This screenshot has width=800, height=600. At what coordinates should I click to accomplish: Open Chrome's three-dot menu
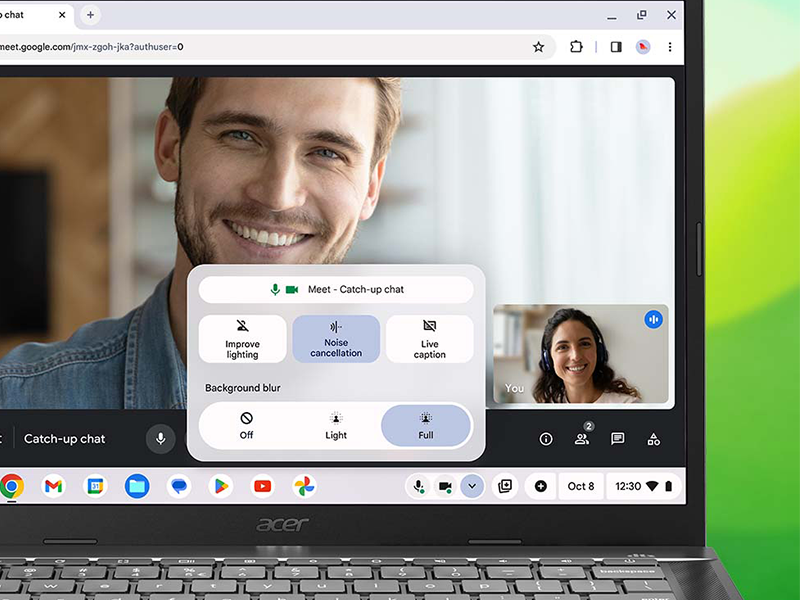[x=668, y=47]
